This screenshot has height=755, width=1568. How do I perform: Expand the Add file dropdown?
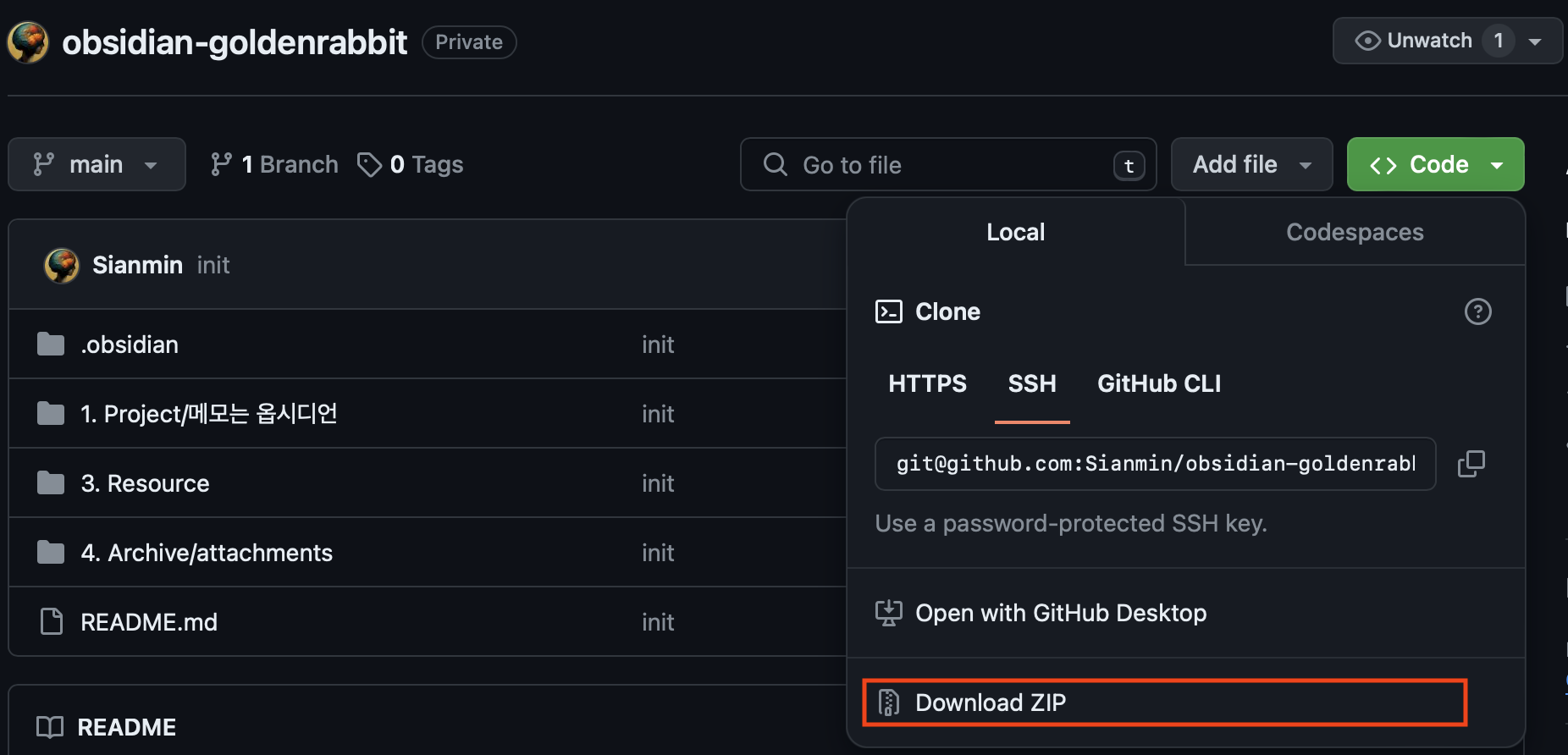[x=1251, y=164]
